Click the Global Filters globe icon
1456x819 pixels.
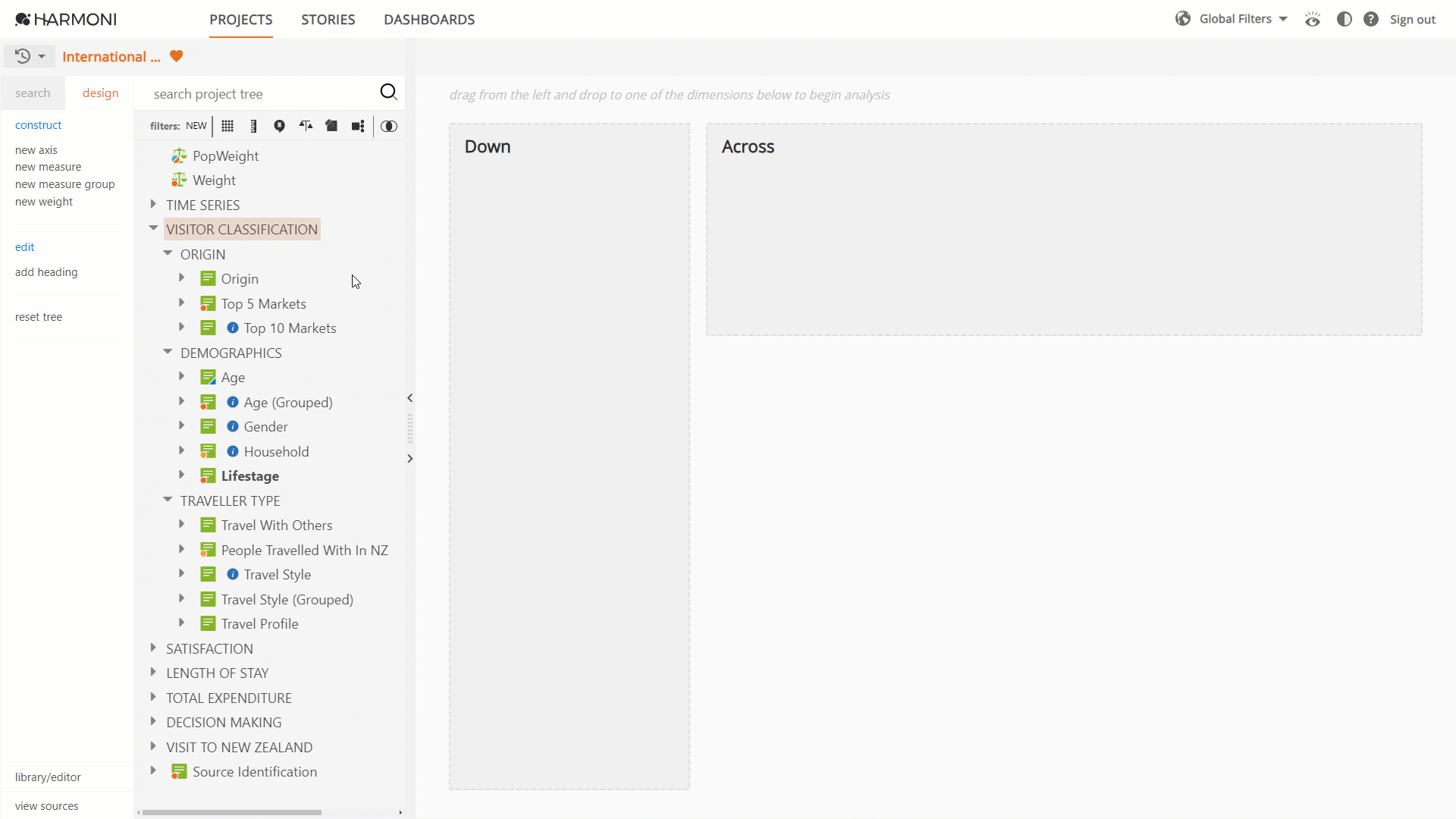click(1183, 19)
